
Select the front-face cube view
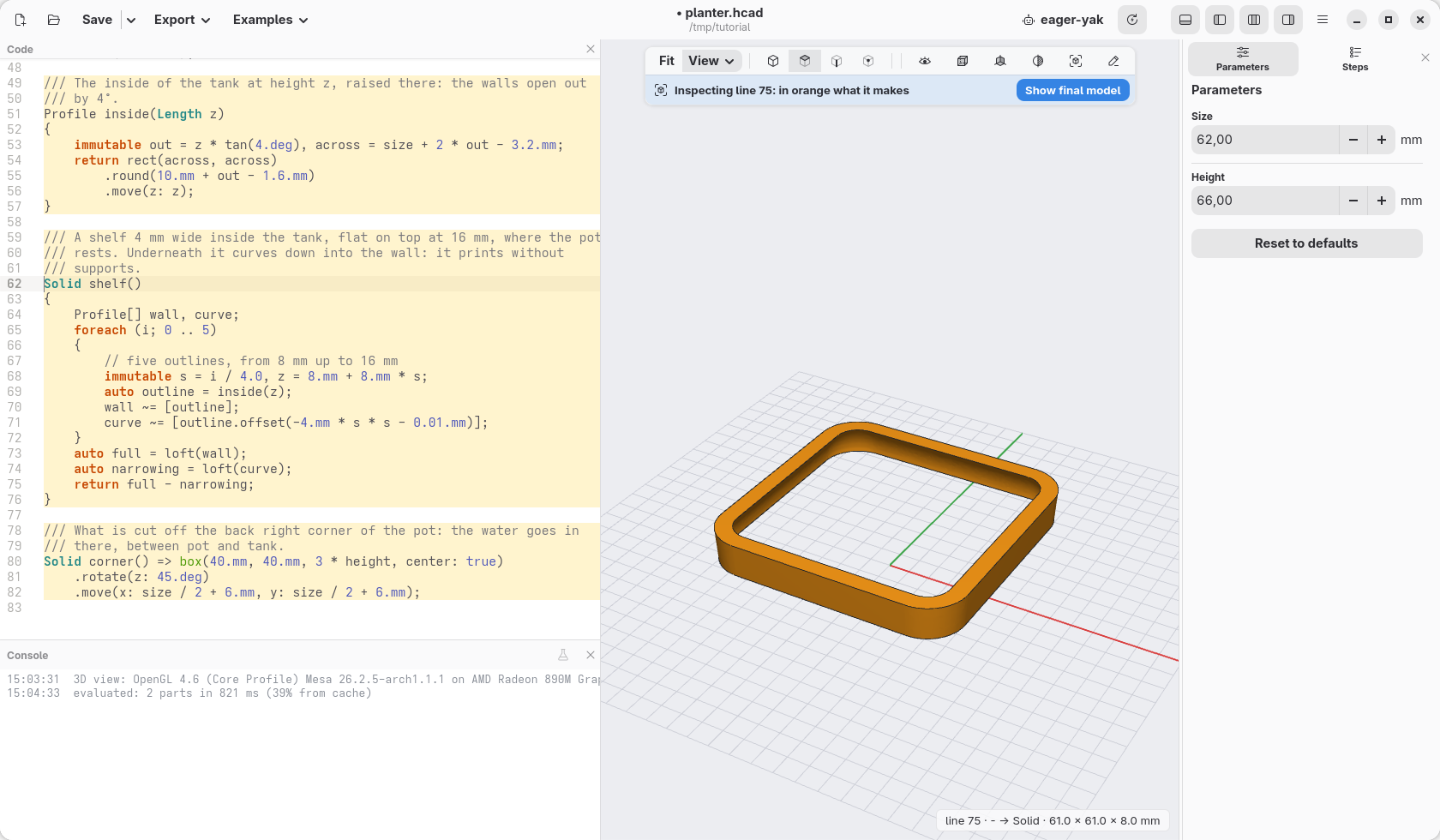coord(837,61)
